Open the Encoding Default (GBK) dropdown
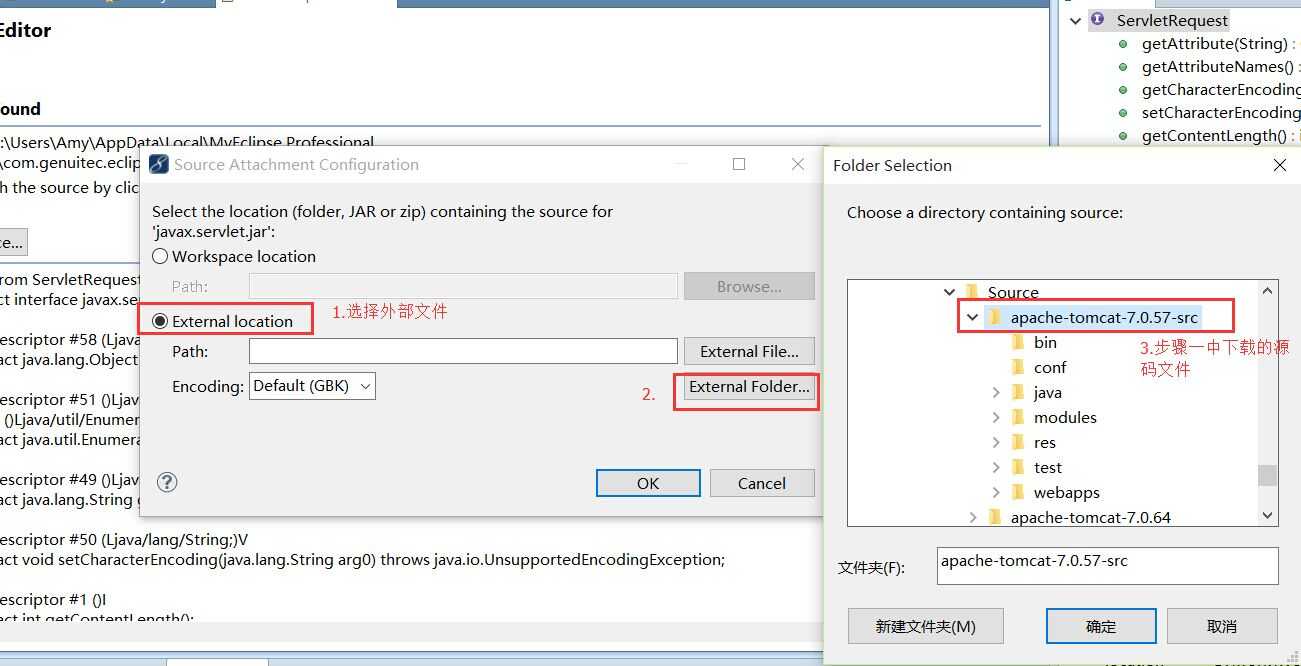The height and width of the screenshot is (666, 1301). point(312,386)
